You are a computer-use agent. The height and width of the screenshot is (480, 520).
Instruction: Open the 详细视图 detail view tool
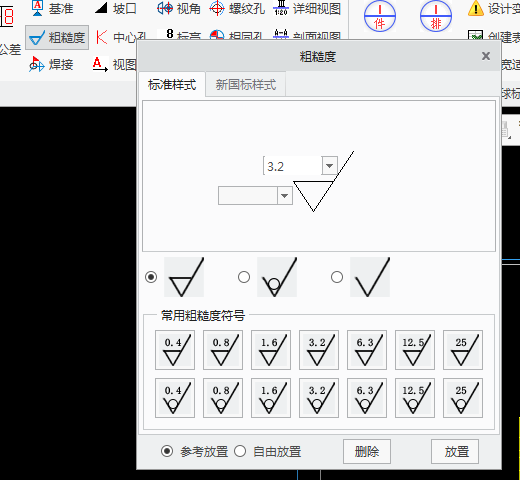307,8
